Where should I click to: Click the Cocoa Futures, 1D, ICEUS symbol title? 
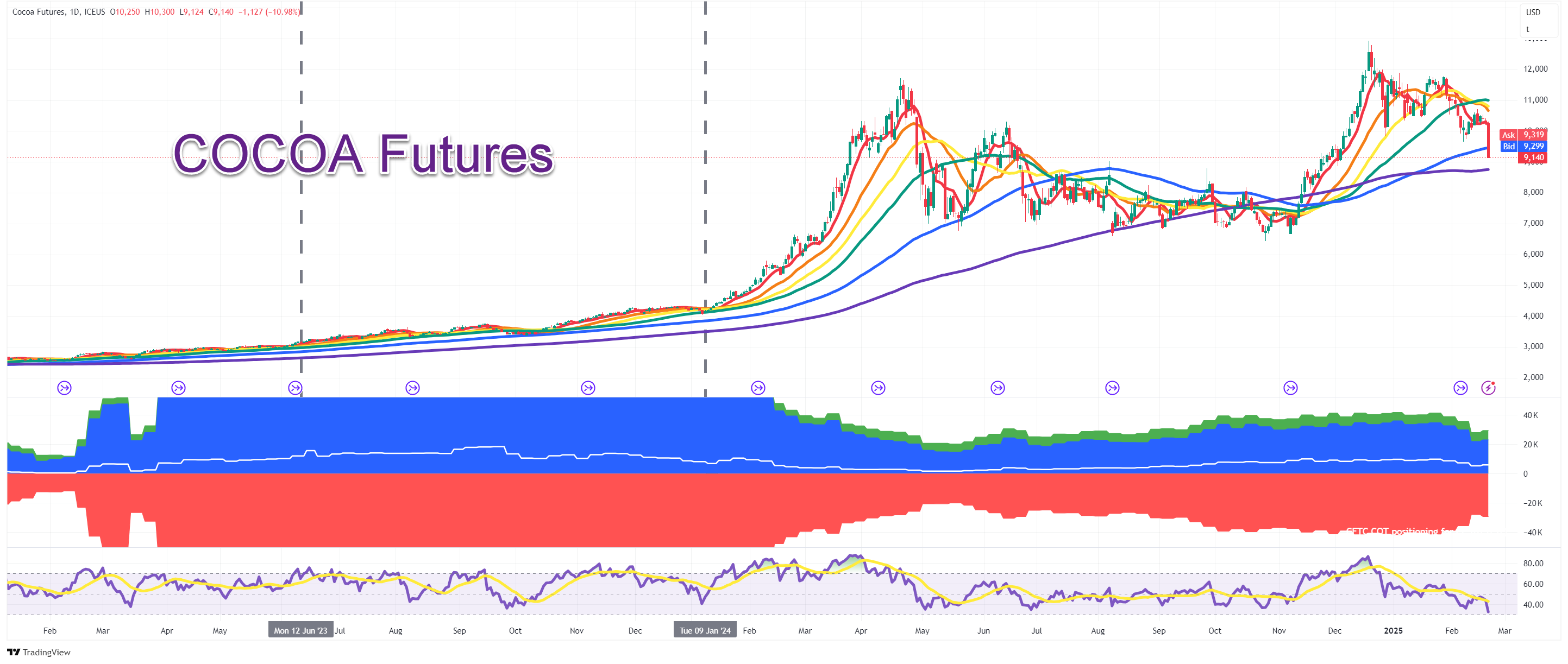59,11
